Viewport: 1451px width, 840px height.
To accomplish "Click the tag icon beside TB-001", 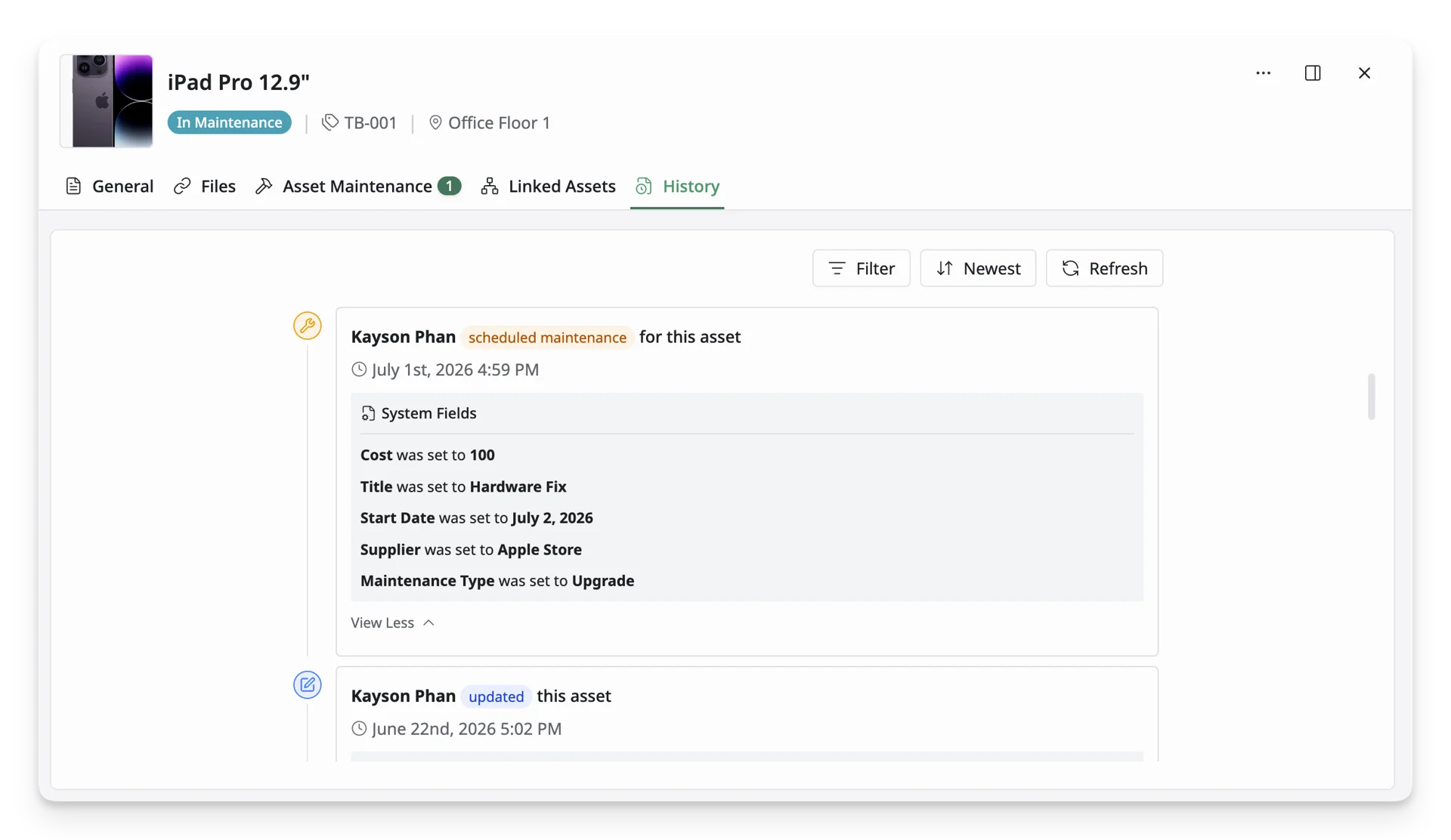I will pos(329,122).
